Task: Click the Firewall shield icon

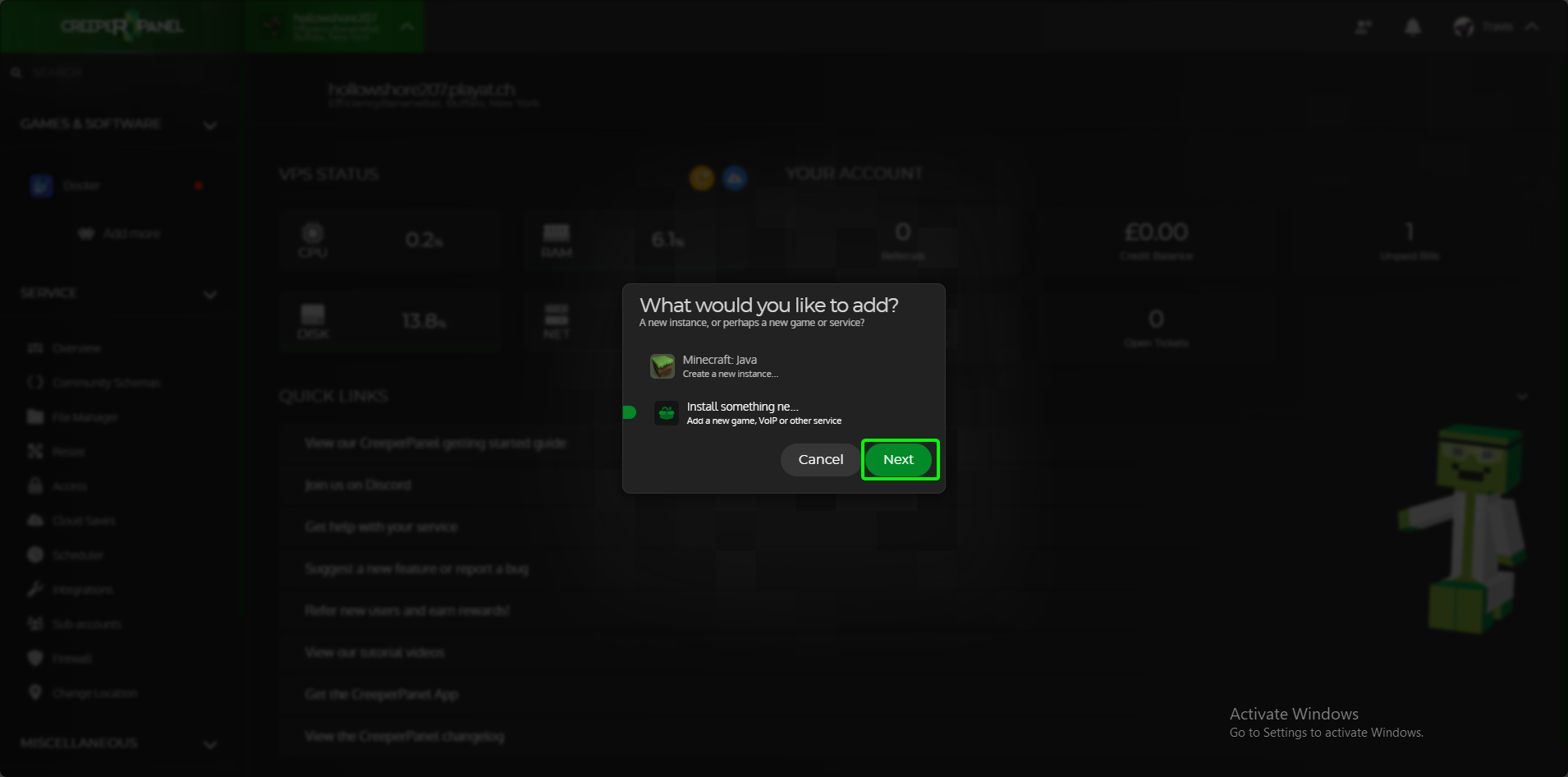Action: (35, 658)
